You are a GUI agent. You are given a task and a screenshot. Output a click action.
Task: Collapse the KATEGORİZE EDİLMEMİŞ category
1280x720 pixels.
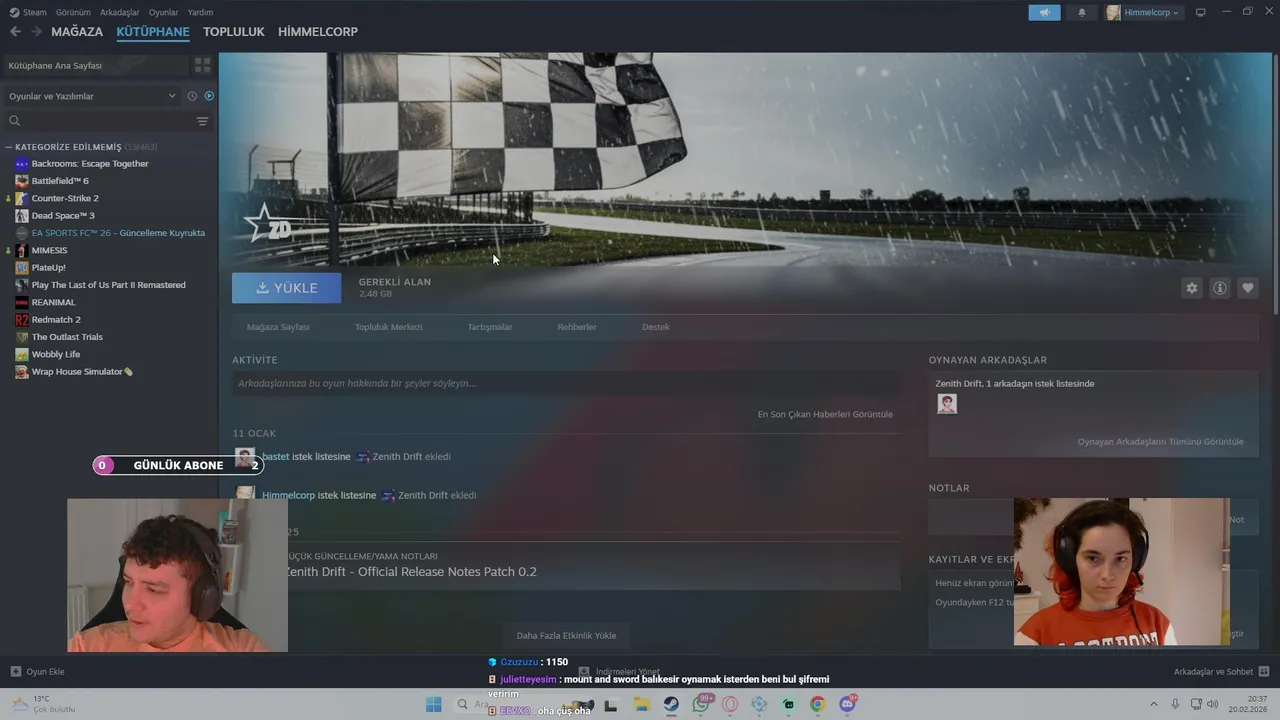tap(80, 147)
